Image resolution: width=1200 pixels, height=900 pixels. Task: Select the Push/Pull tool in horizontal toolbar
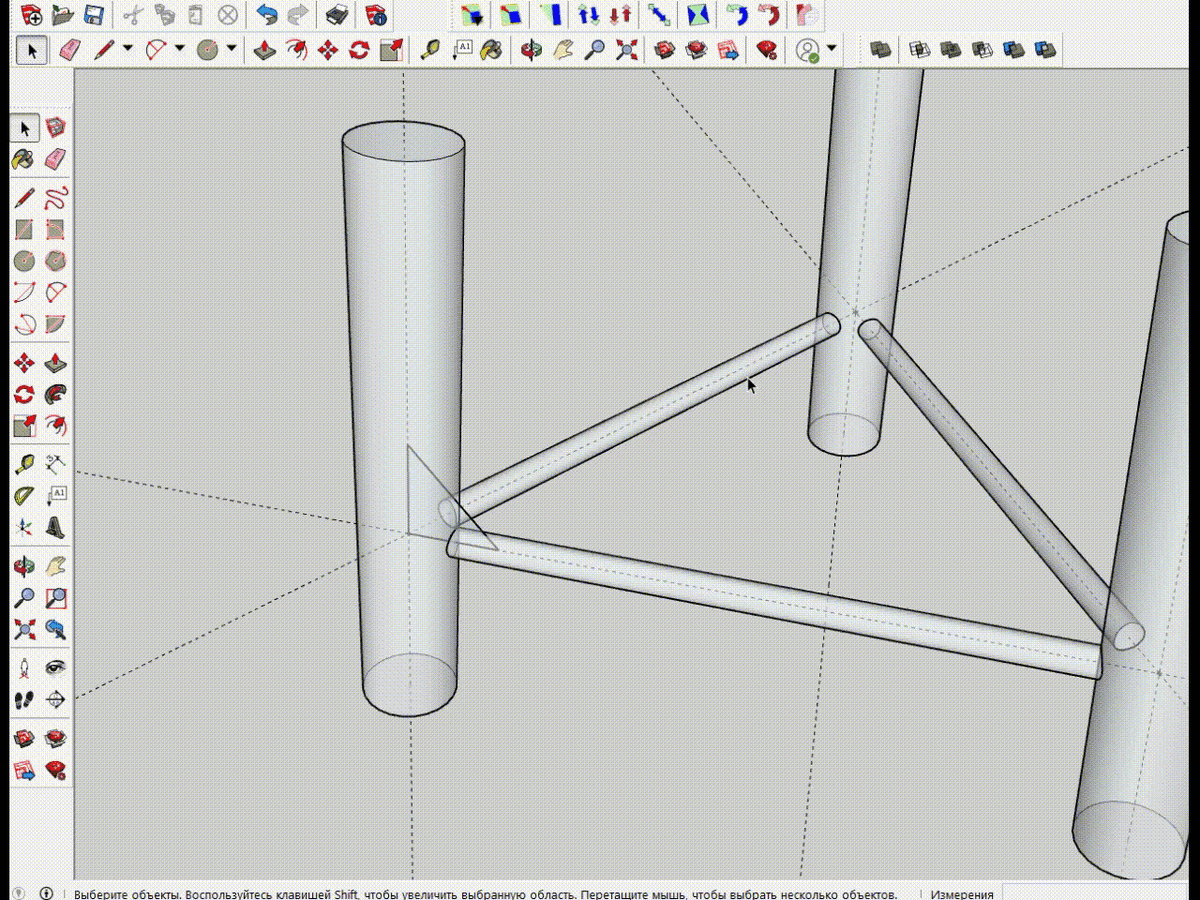click(x=264, y=49)
